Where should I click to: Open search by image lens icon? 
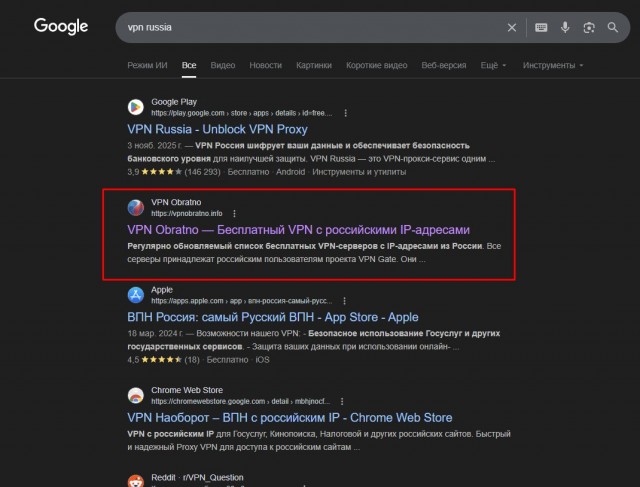click(x=589, y=27)
